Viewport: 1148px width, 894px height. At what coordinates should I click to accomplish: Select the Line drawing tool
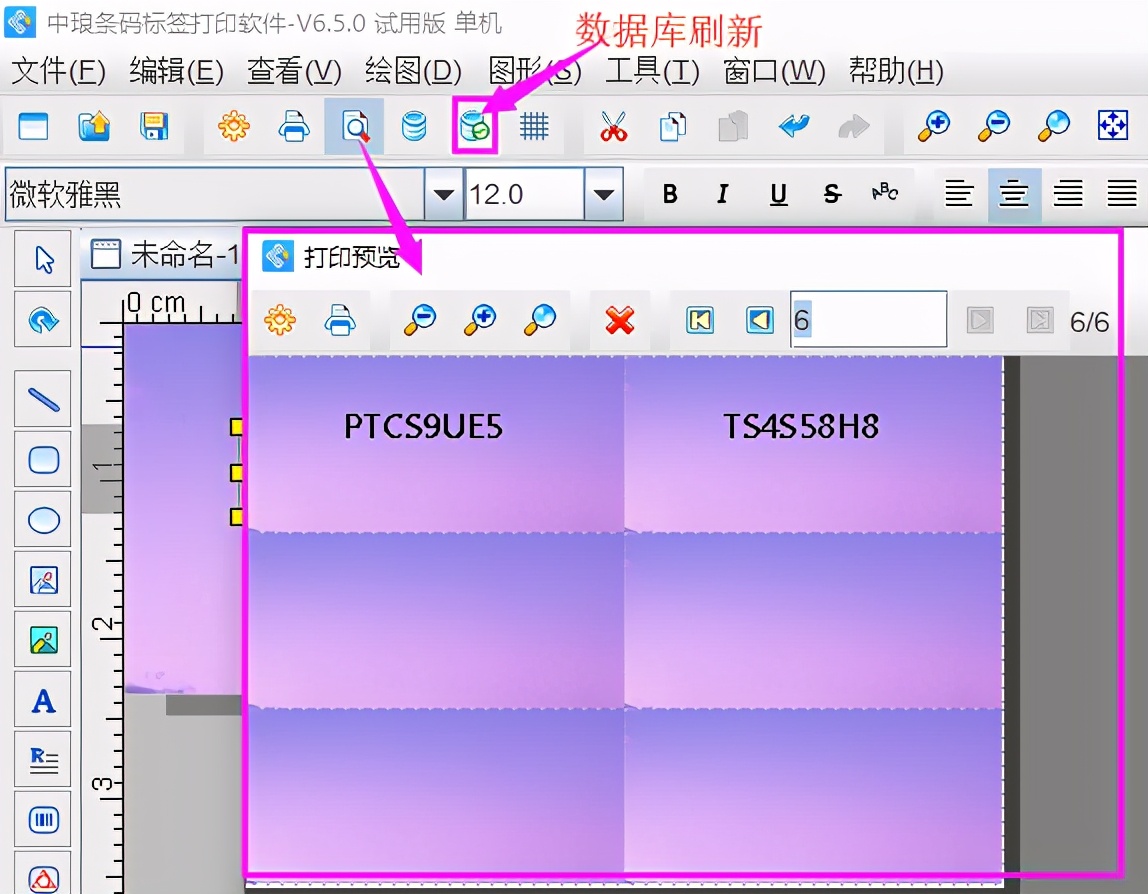pos(43,400)
